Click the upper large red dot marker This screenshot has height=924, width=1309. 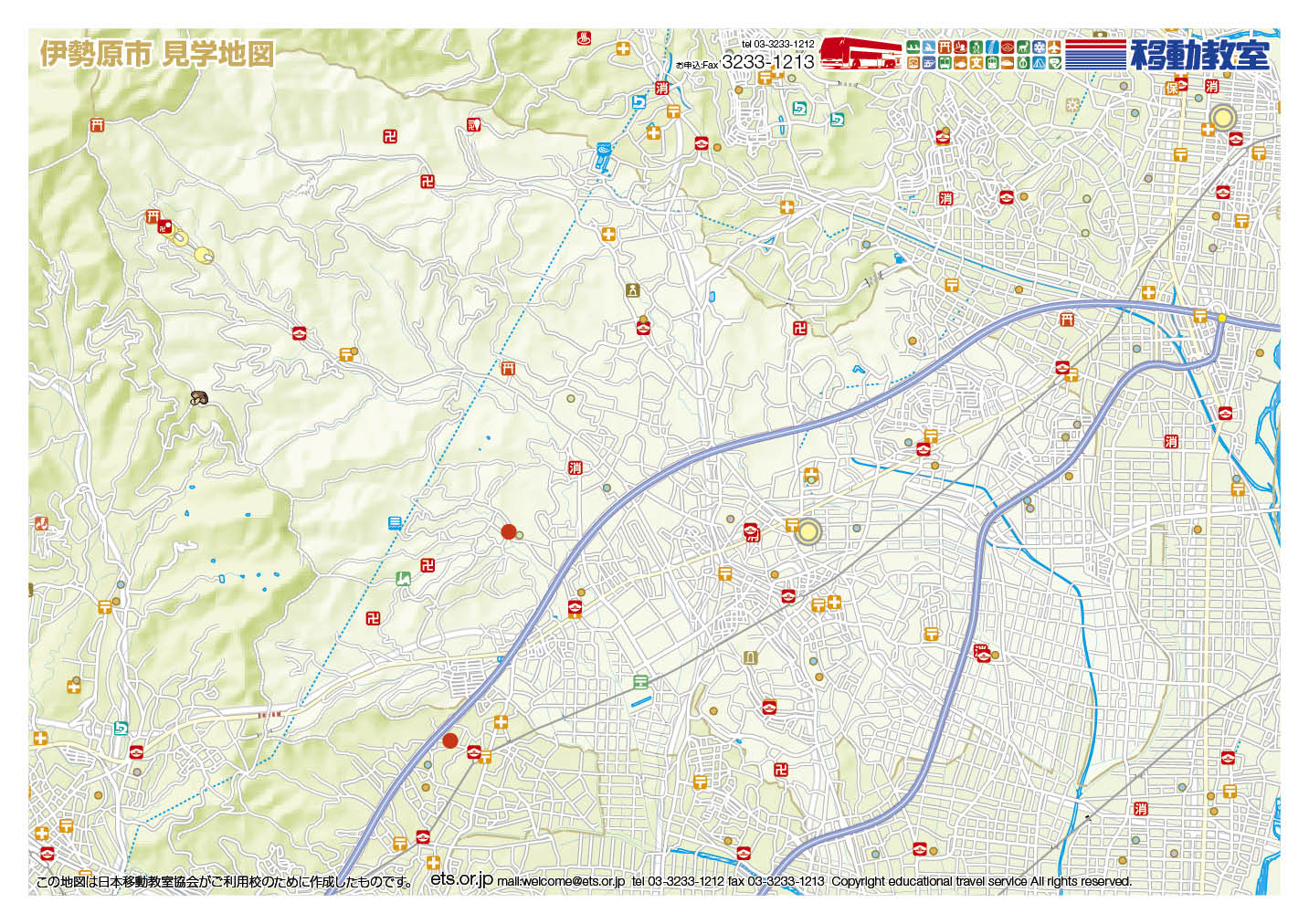pos(508,531)
